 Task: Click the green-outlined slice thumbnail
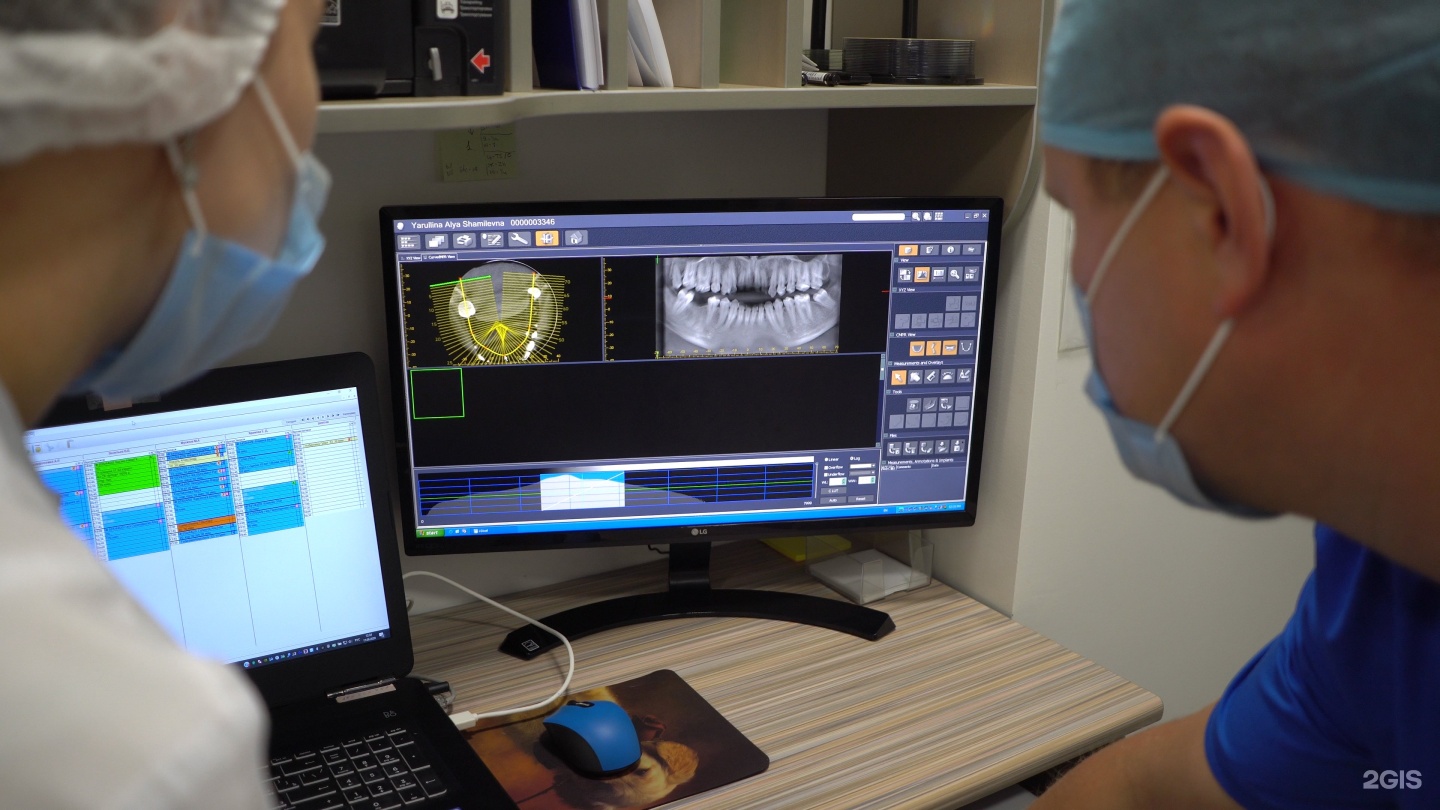437,393
